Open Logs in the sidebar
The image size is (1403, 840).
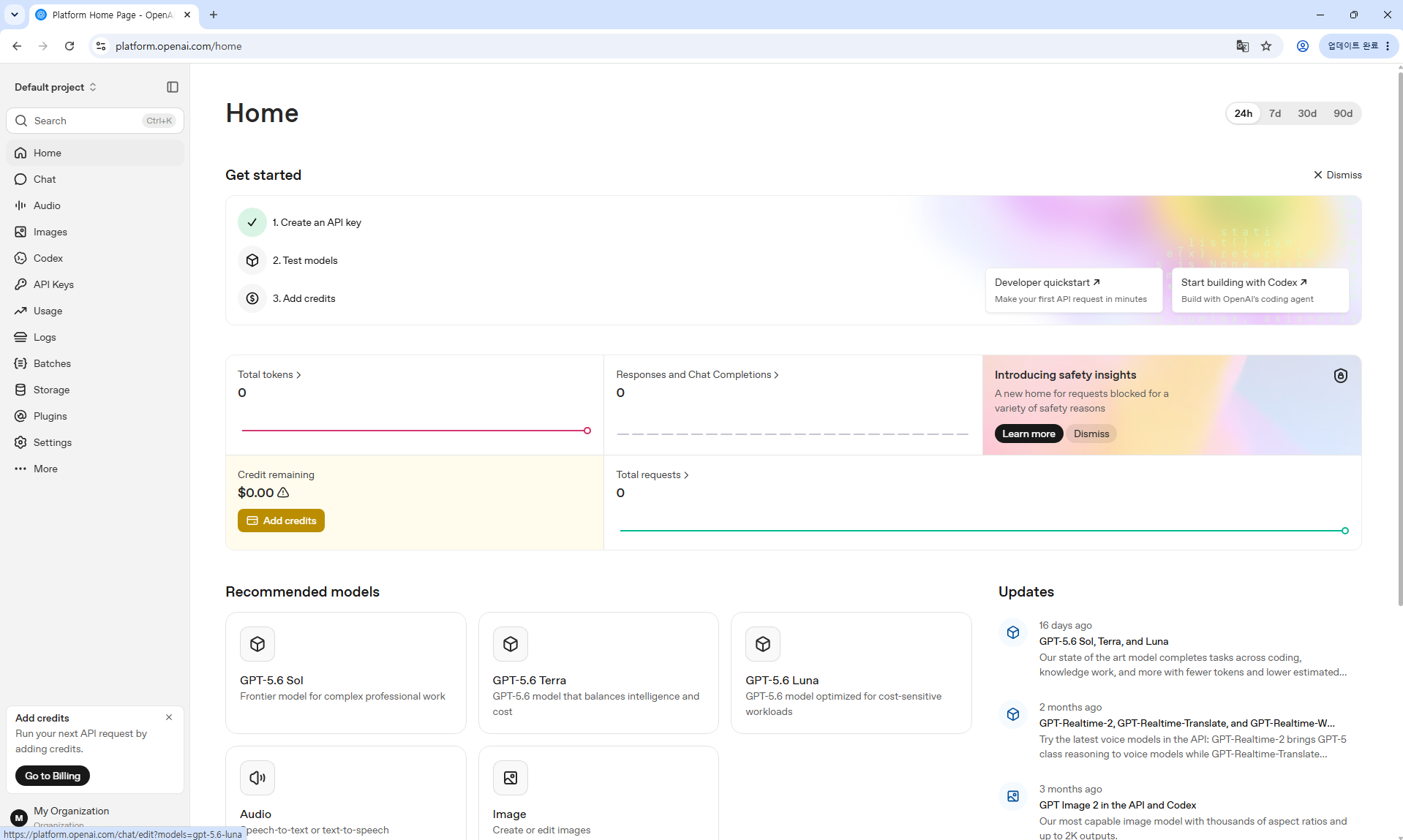95,337
